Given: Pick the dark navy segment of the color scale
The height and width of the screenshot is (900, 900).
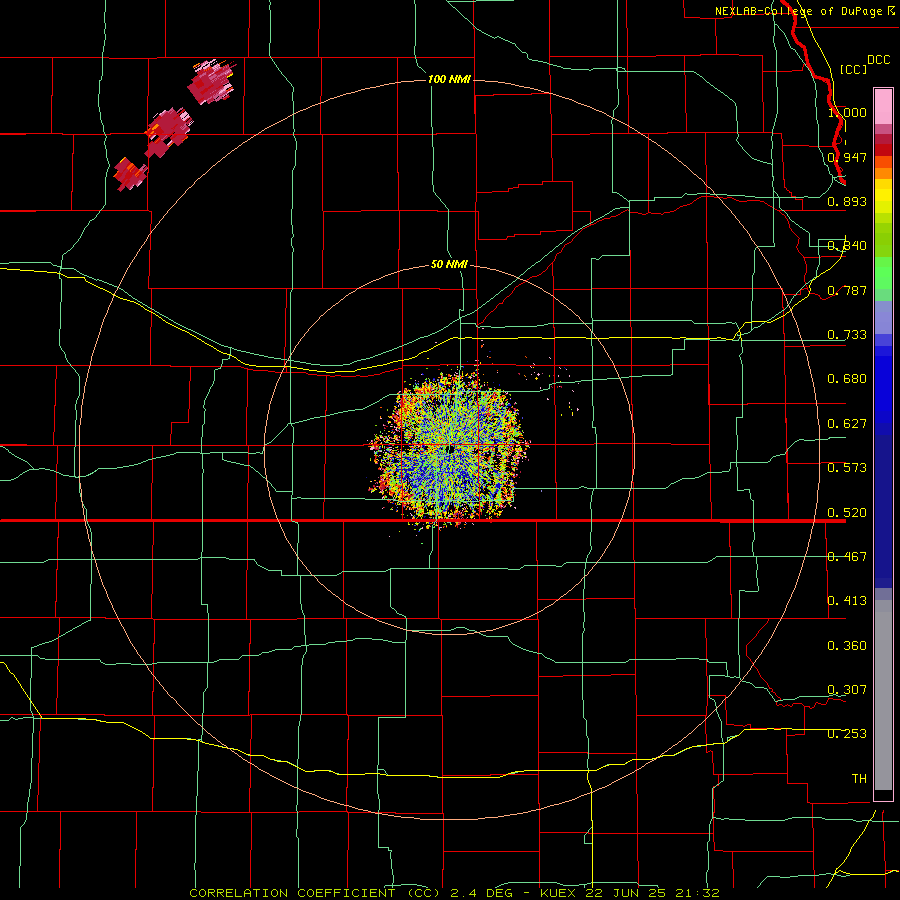Looking at the screenshot, I should (x=883, y=511).
